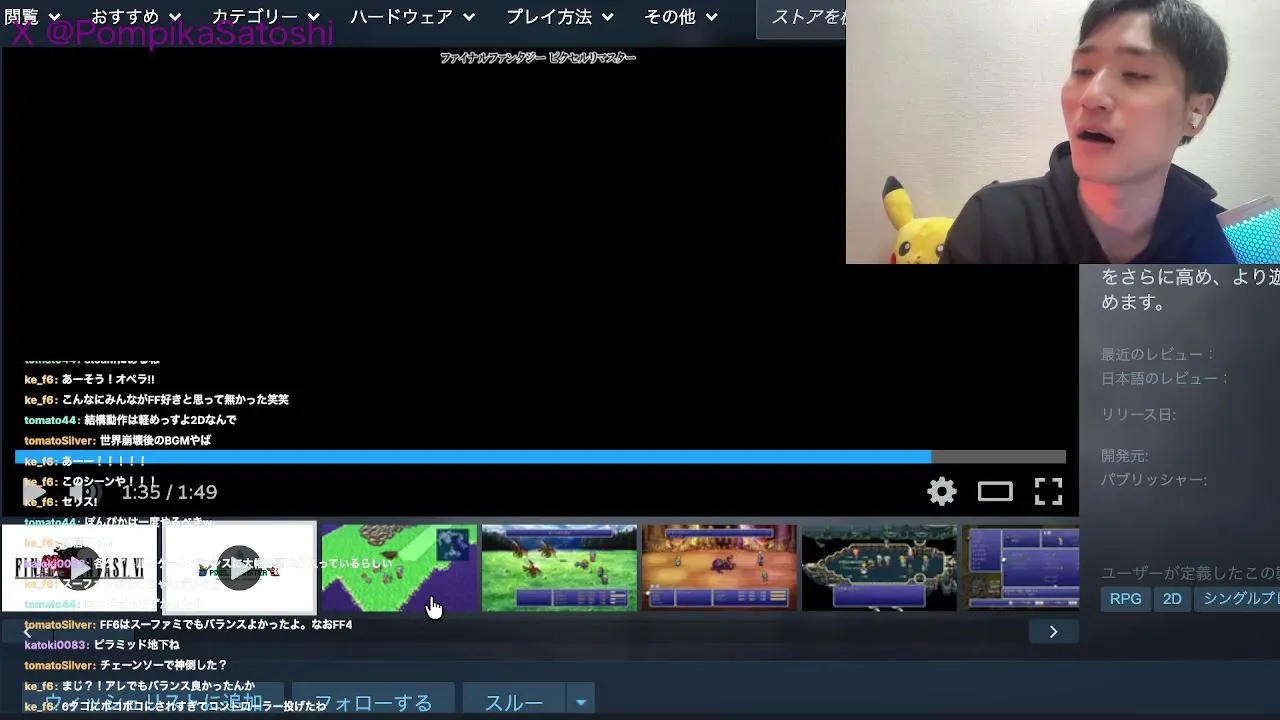Viewport: 1280px width, 720px height.
Task: Open the おすすめ dropdown menu
Action: tap(136, 17)
